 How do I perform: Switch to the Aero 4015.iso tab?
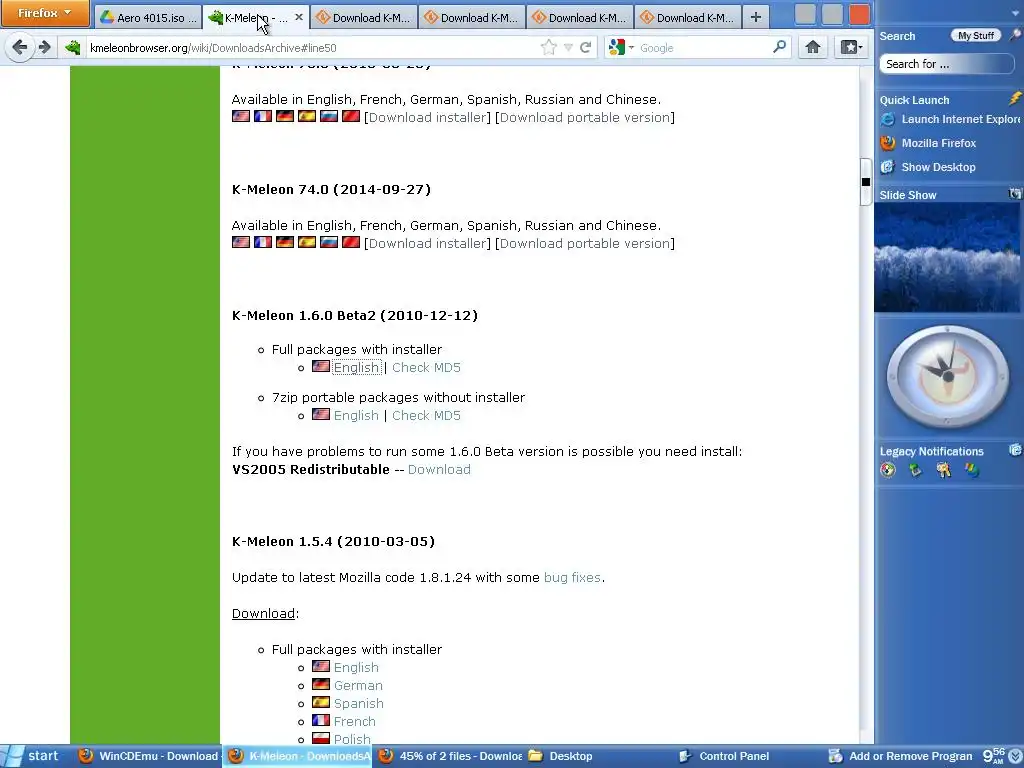149,18
